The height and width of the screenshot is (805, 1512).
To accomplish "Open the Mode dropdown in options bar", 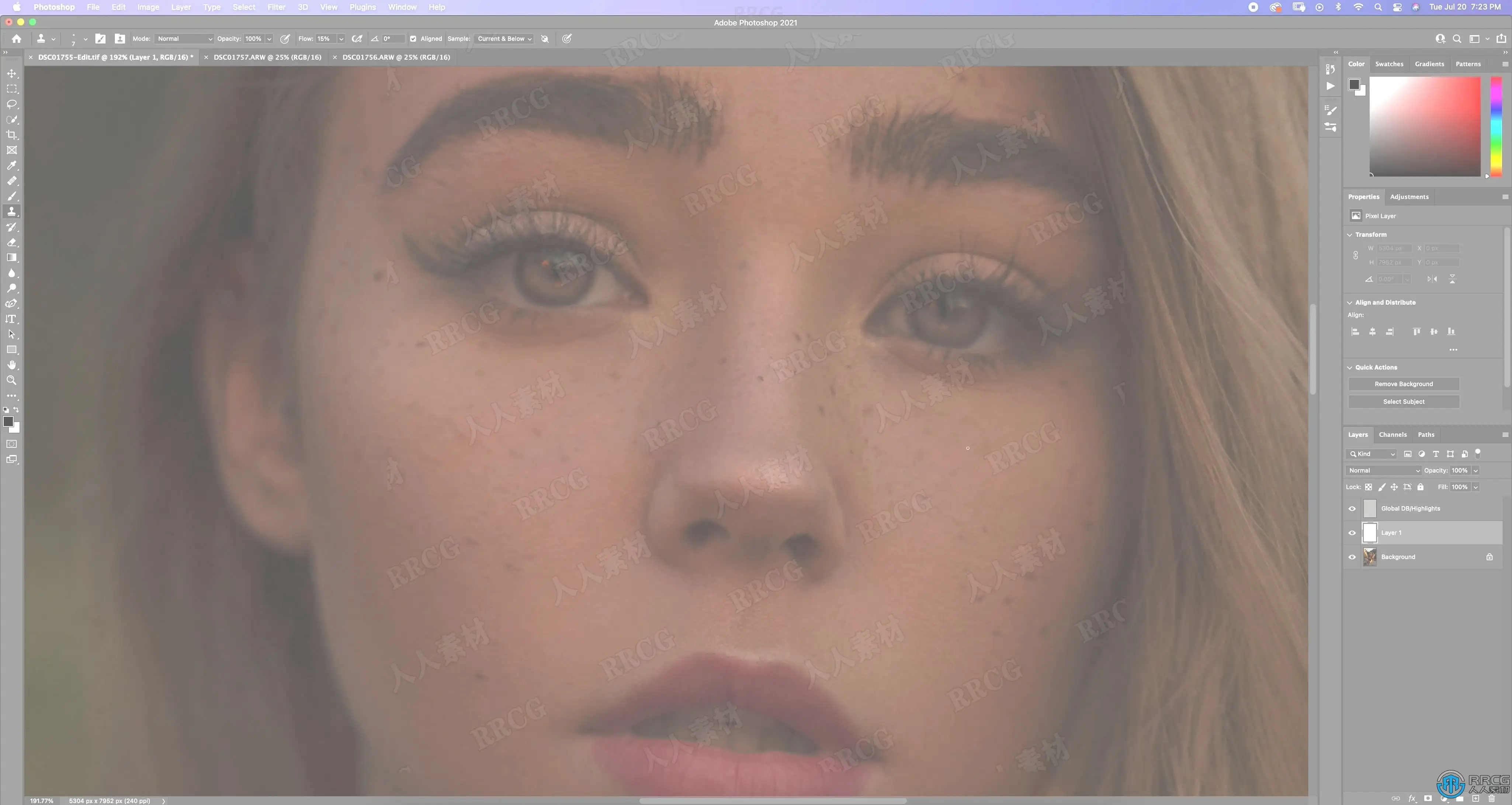I will click(184, 39).
